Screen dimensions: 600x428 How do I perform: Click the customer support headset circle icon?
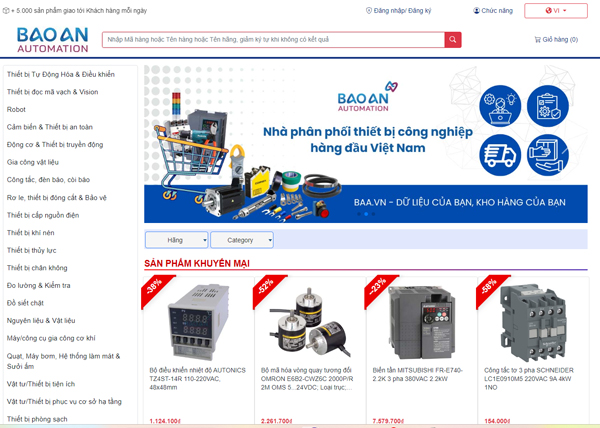point(500,106)
